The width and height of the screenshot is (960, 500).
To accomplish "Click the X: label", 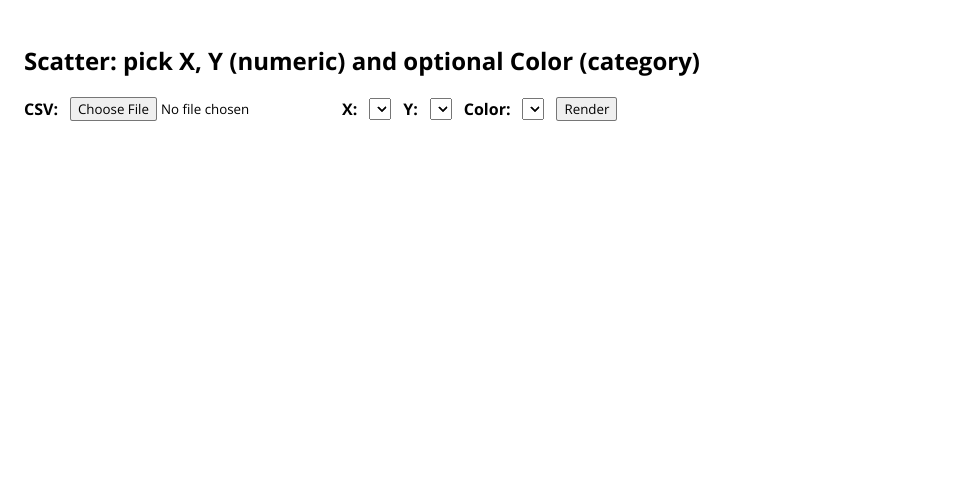I will pyautogui.click(x=349, y=109).
